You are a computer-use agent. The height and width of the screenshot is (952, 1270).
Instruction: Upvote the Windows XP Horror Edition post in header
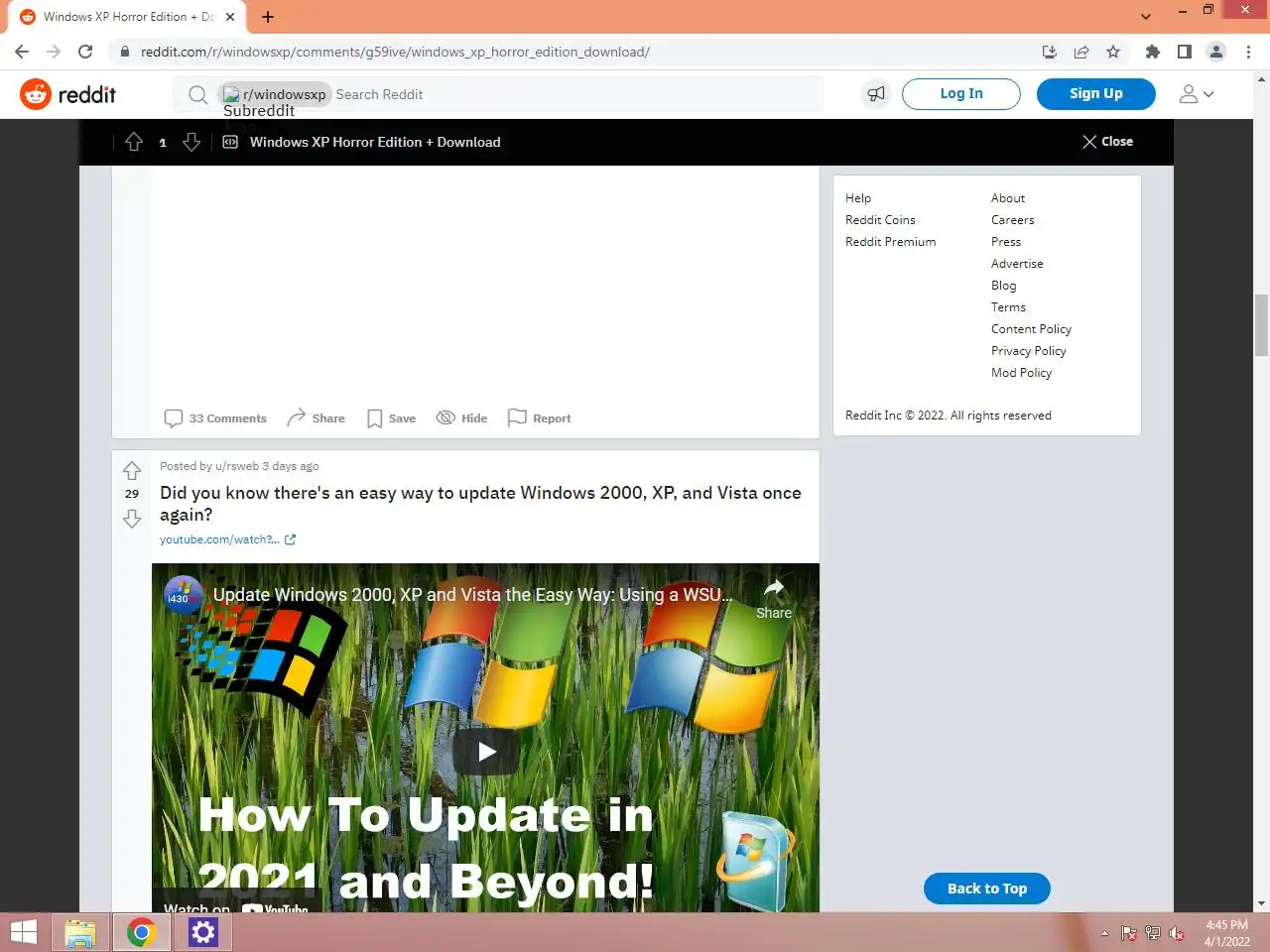coord(134,142)
